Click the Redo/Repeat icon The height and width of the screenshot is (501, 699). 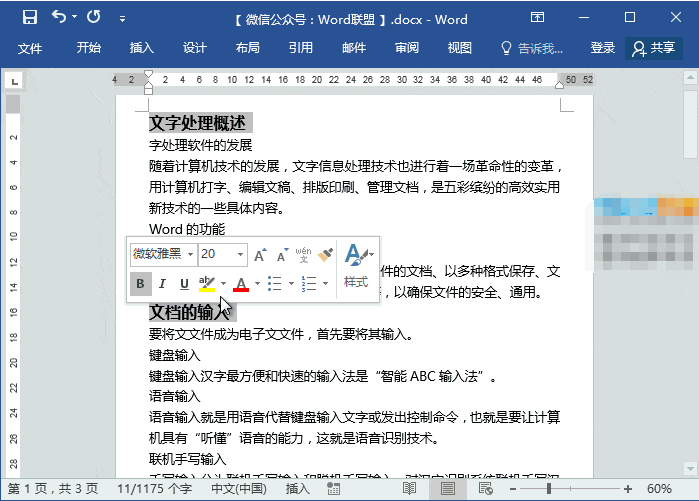click(x=94, y=17)
